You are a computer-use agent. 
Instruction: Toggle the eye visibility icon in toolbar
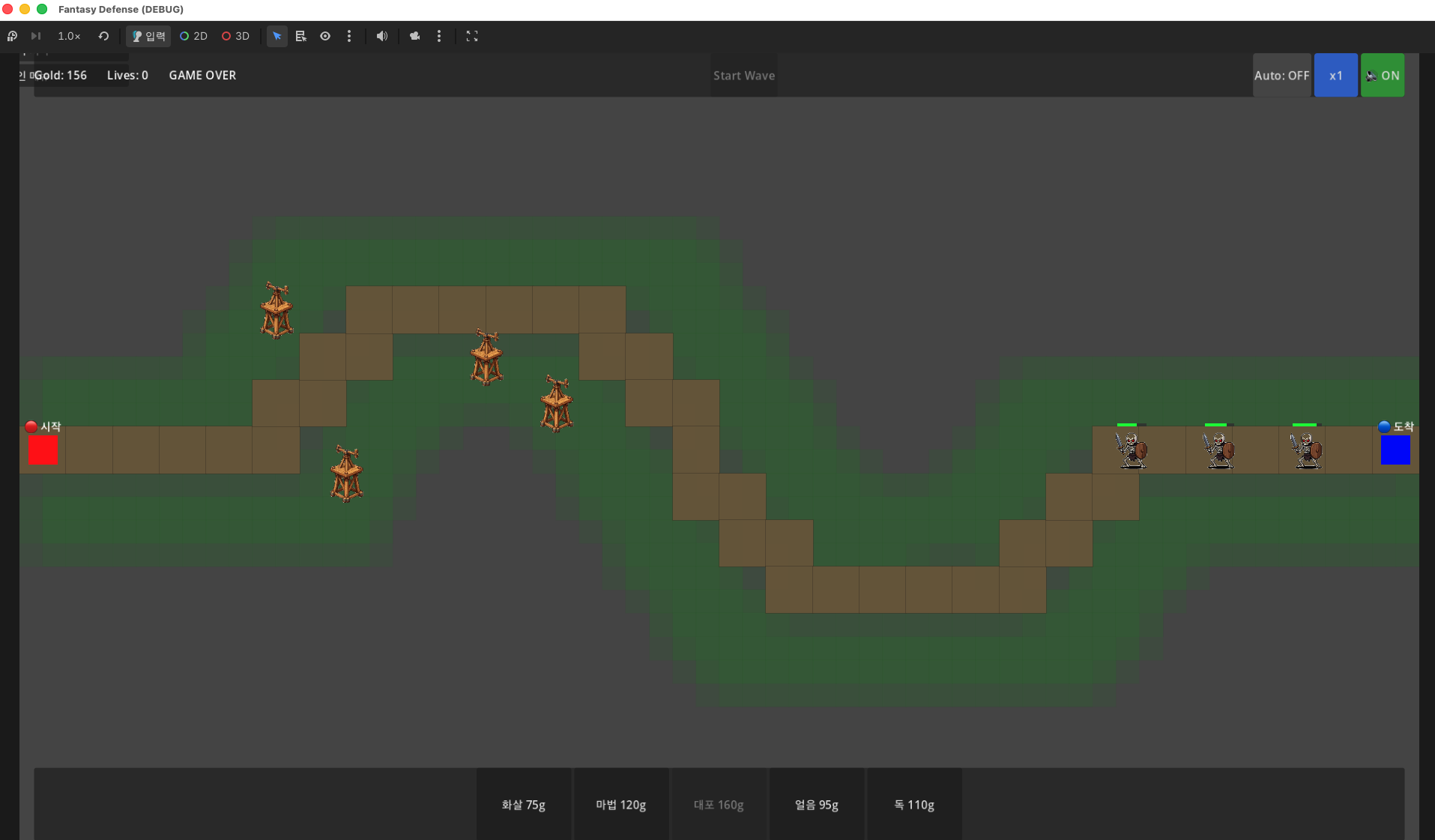tap(325, 36)
